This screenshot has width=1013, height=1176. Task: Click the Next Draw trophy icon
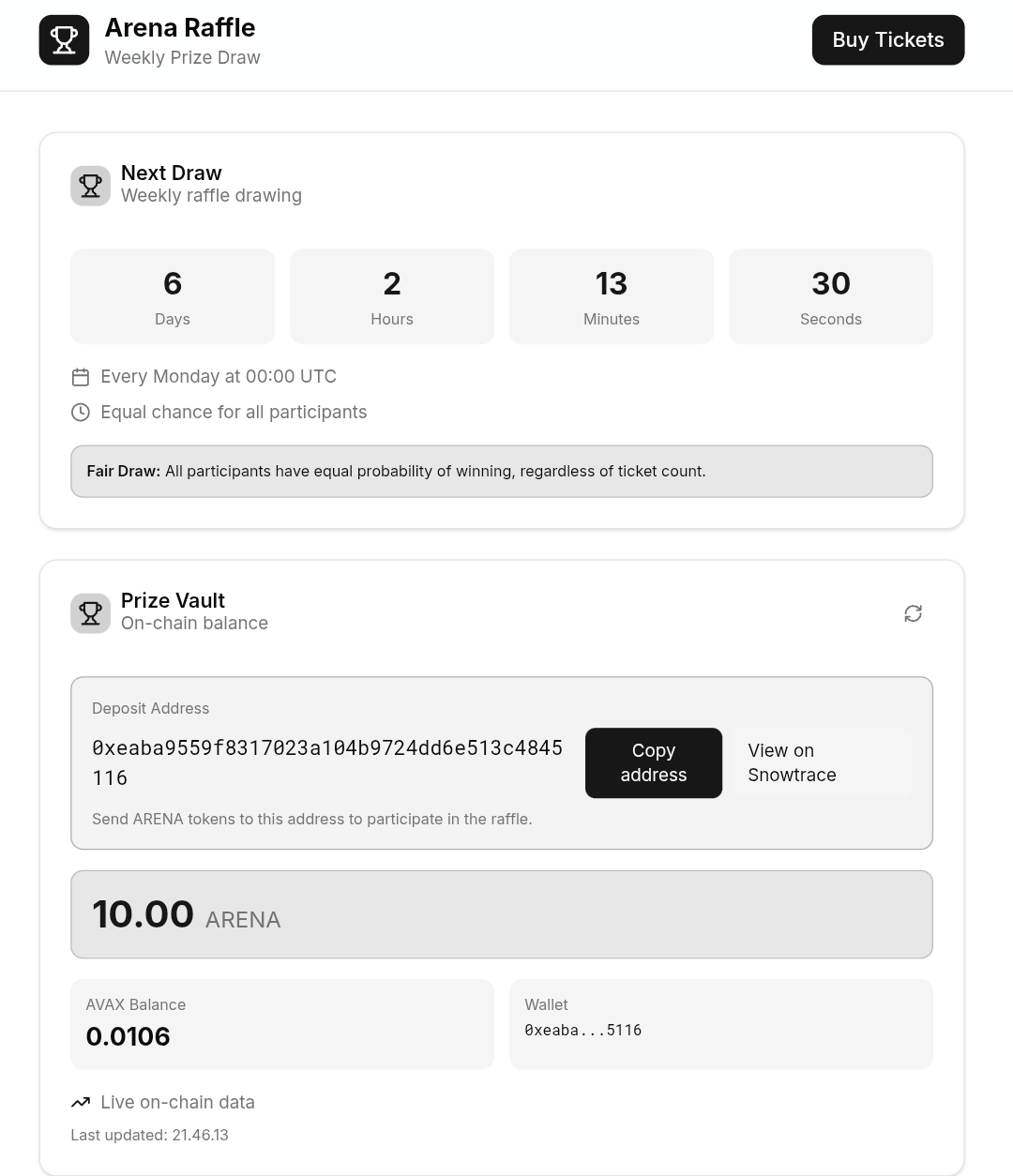(x=90, y=186)
